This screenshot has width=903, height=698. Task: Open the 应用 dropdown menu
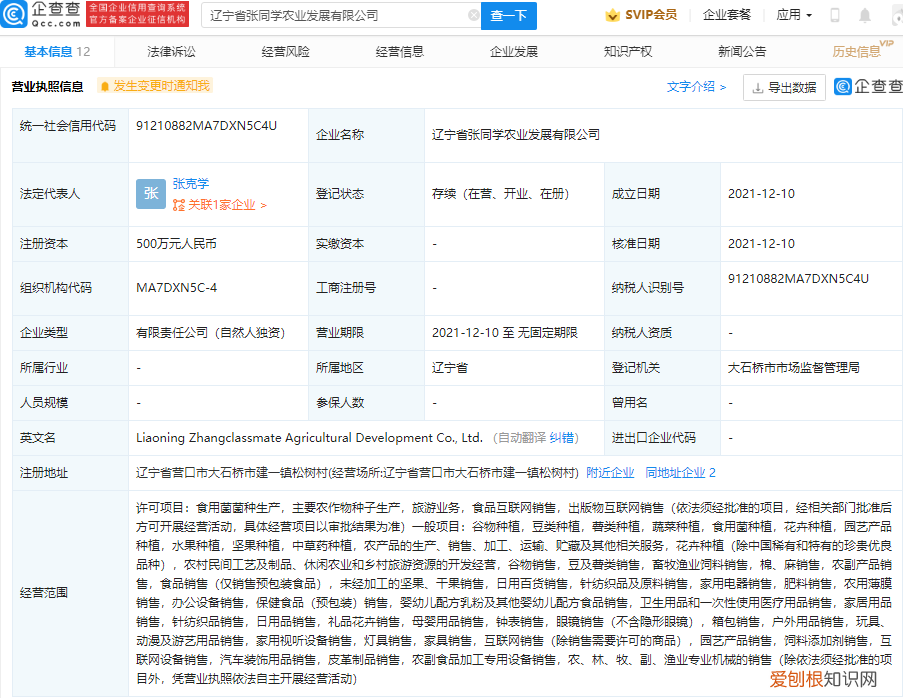click(790, 16)
